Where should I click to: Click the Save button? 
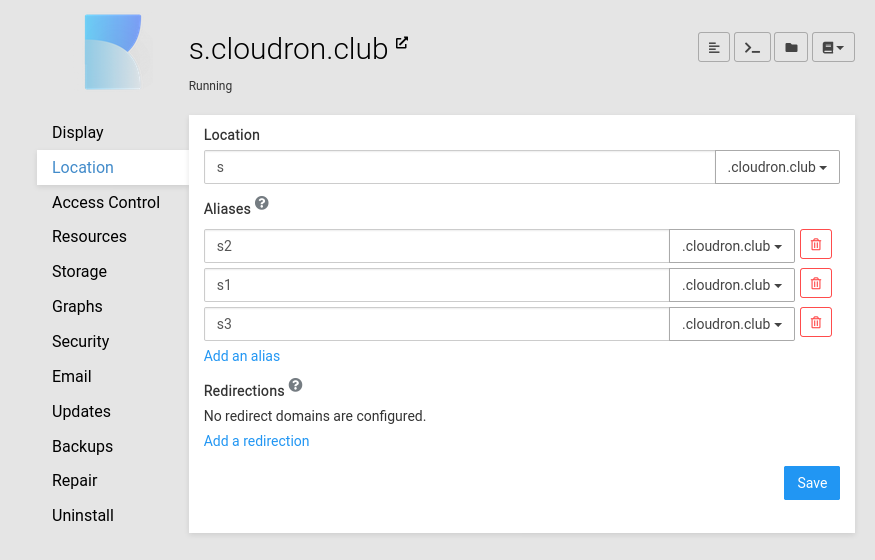811,483
